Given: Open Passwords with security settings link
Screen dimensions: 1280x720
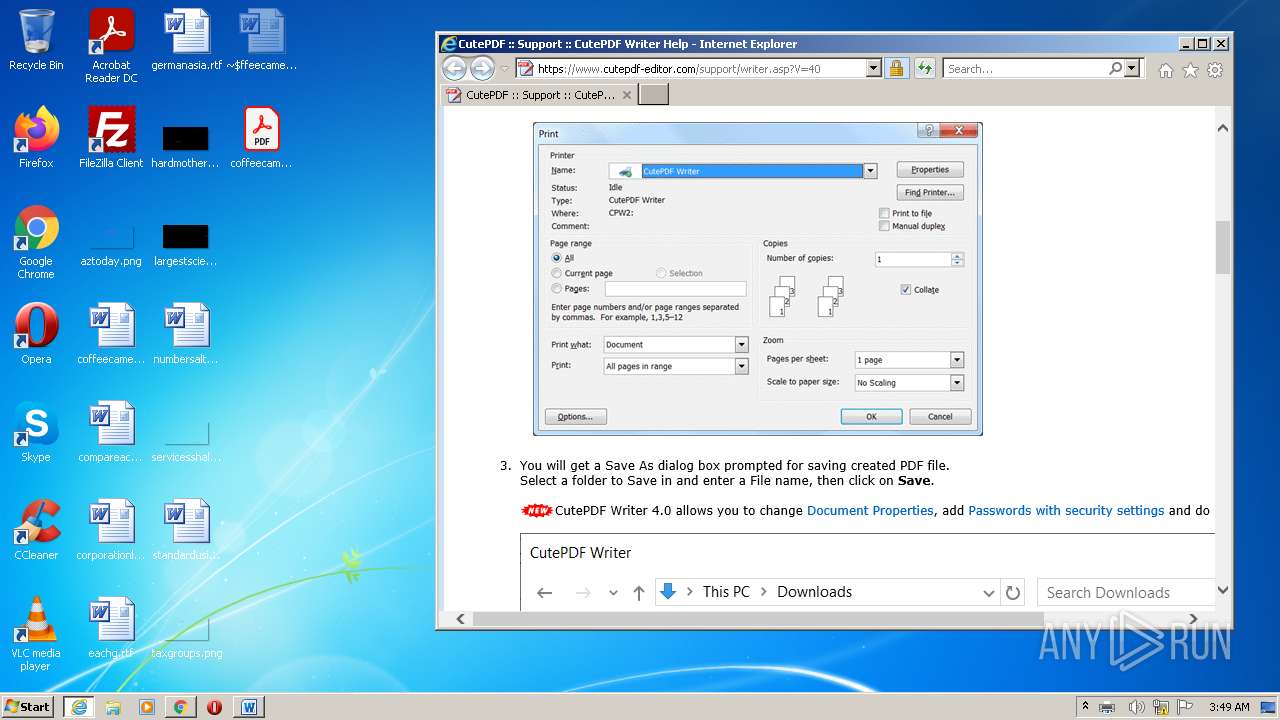Looking at the screenshot, I should click(x=1066, y=510).
